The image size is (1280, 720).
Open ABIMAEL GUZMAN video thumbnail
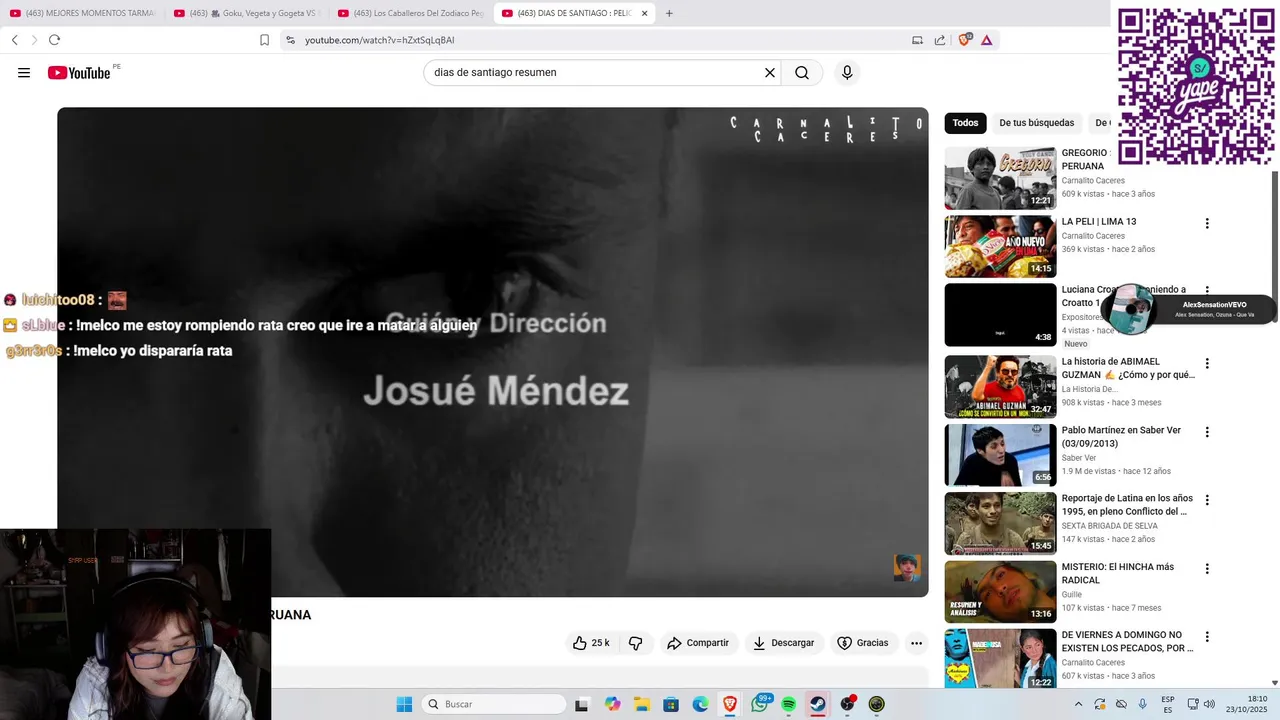click(1000, 387)
